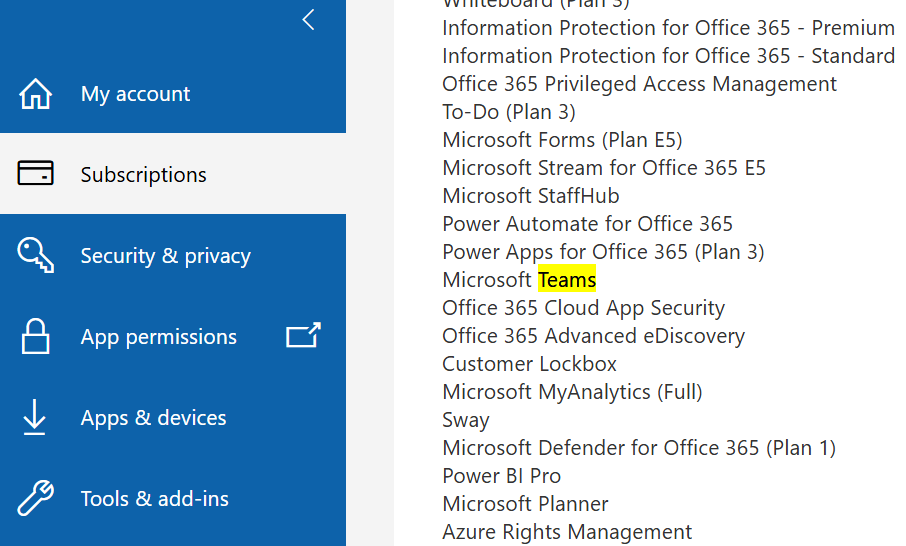Click the Power BI Pro entry
The width and height of the screenshot is (906, 546).
click(x=502, y=476)
